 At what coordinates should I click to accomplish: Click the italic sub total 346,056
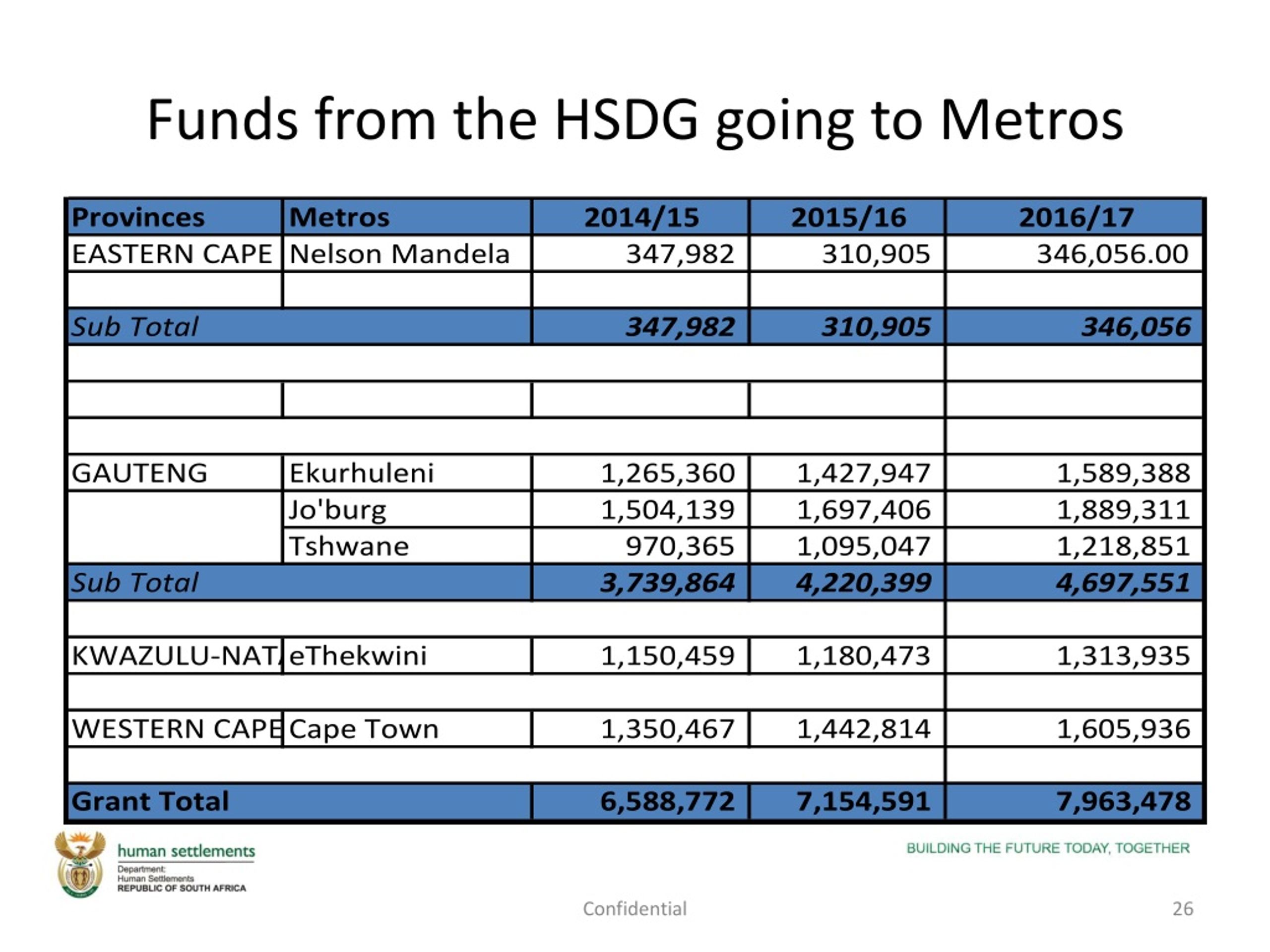(x=1136, y=327)
